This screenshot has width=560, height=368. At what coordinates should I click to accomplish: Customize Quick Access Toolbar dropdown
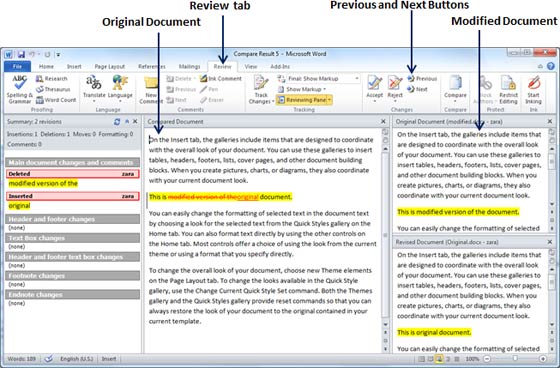pos(58,55)
